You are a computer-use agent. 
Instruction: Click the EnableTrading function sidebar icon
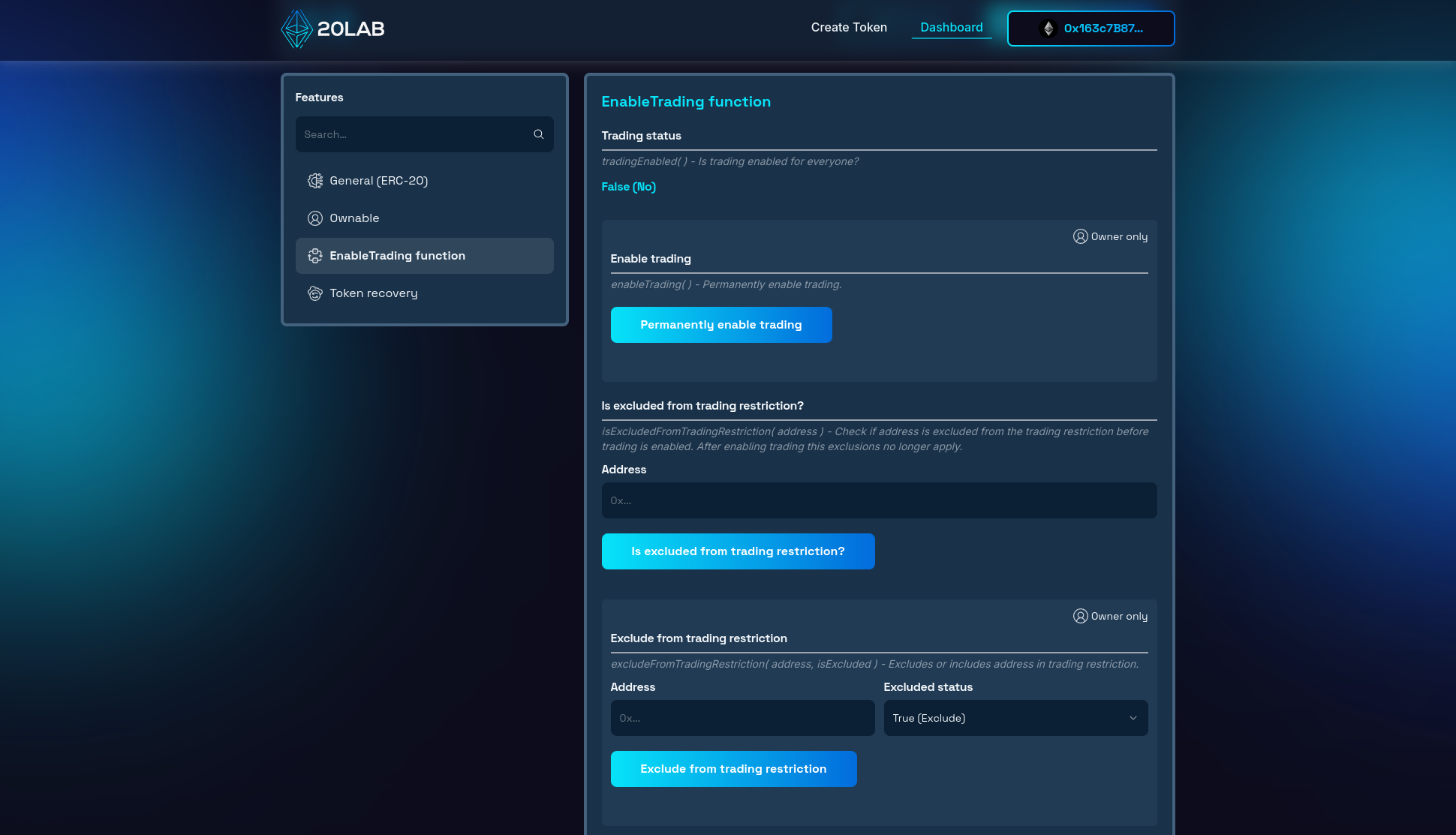pos(315,256)
